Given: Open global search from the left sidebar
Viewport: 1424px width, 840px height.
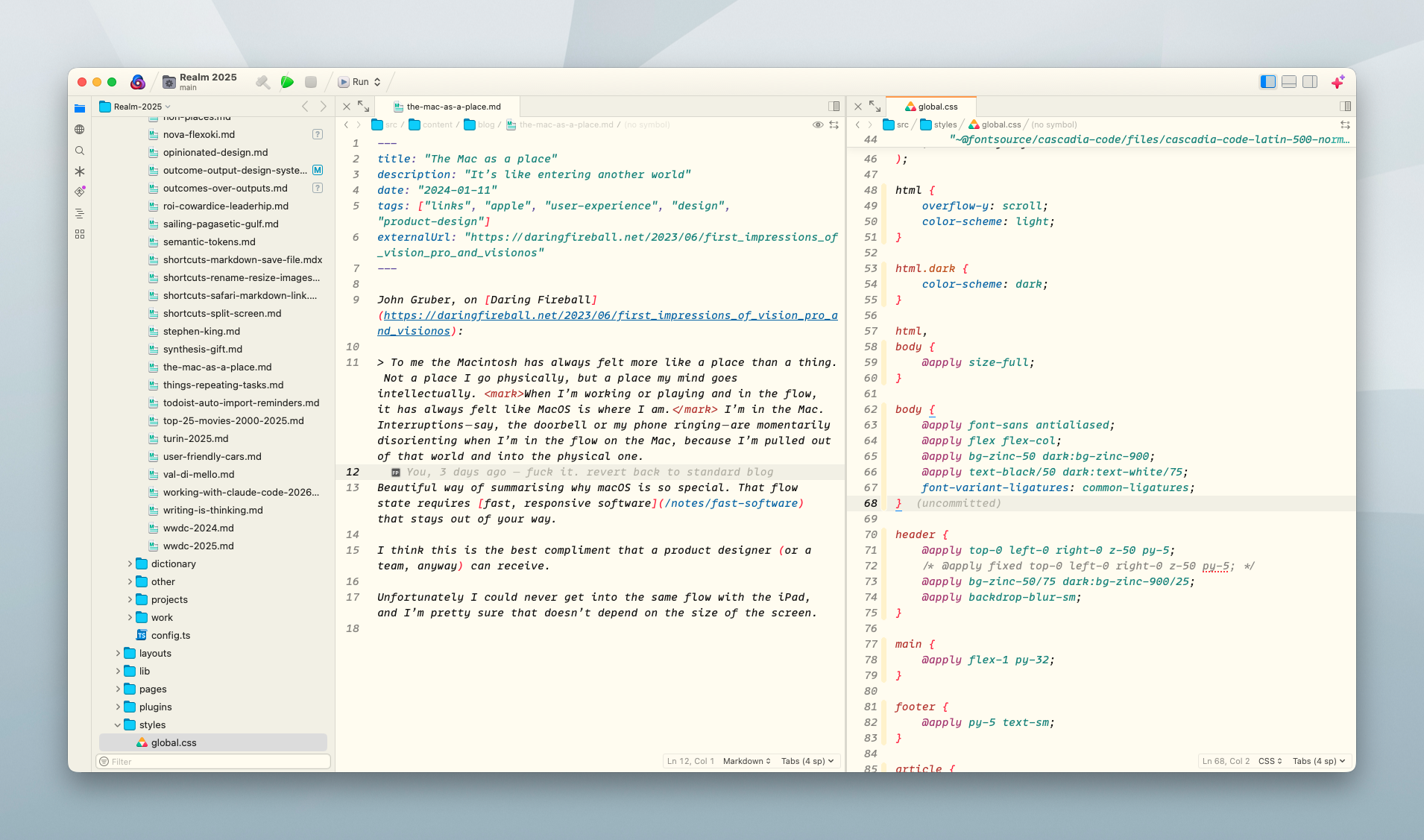Looking at the screenshot, I should pos(80,150).
